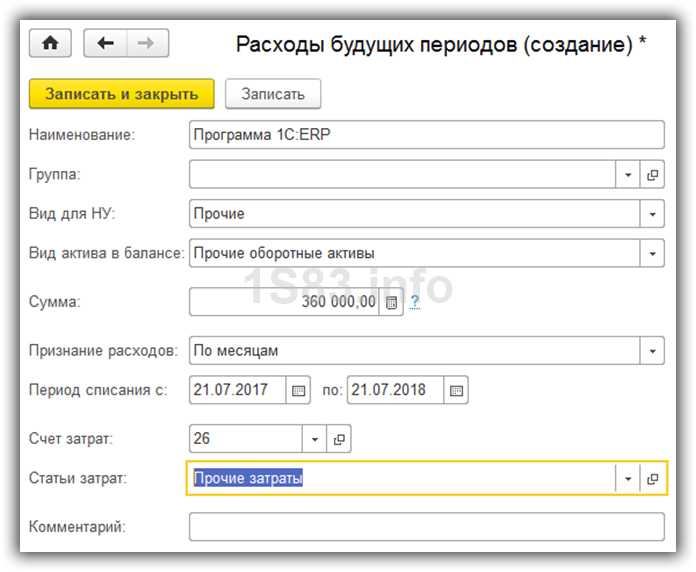696x572 pixels.
Task: Edit the Наименование field
Action: [x=427, y=134]
